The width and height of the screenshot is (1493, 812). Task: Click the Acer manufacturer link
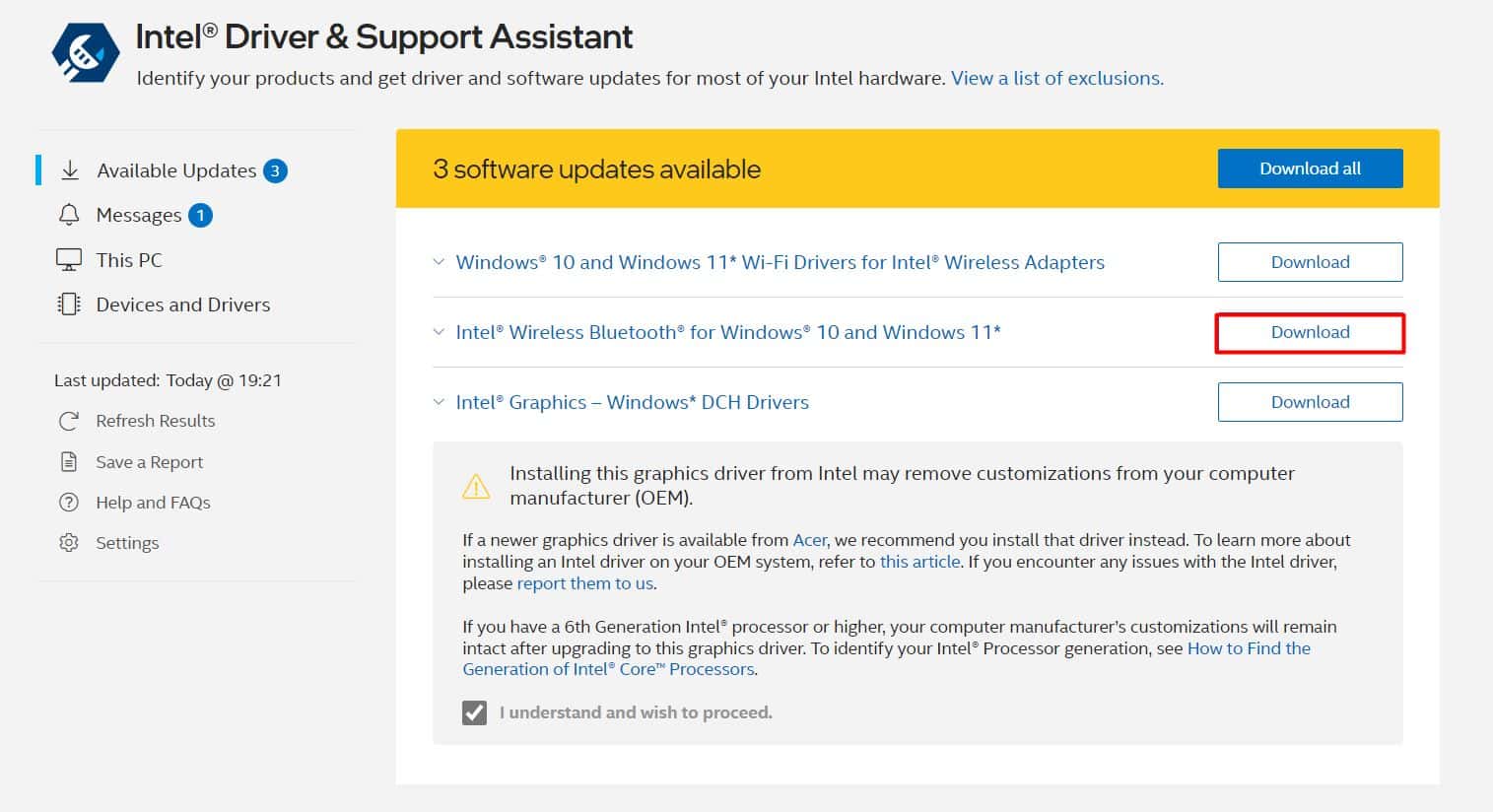[809, 540]
